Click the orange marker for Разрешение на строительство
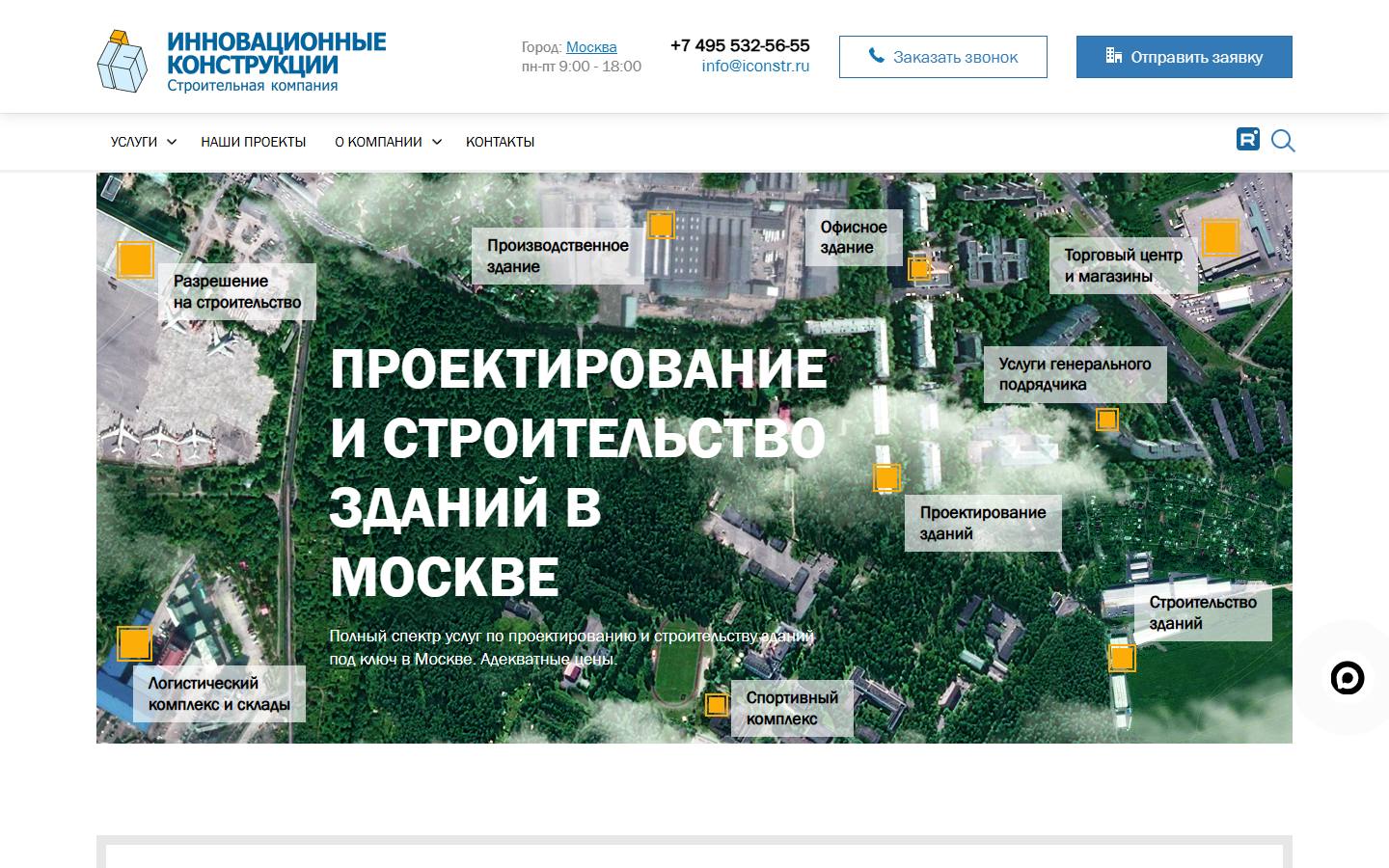The width and height of the screenshot is (1389, 868). coord(136,259)
